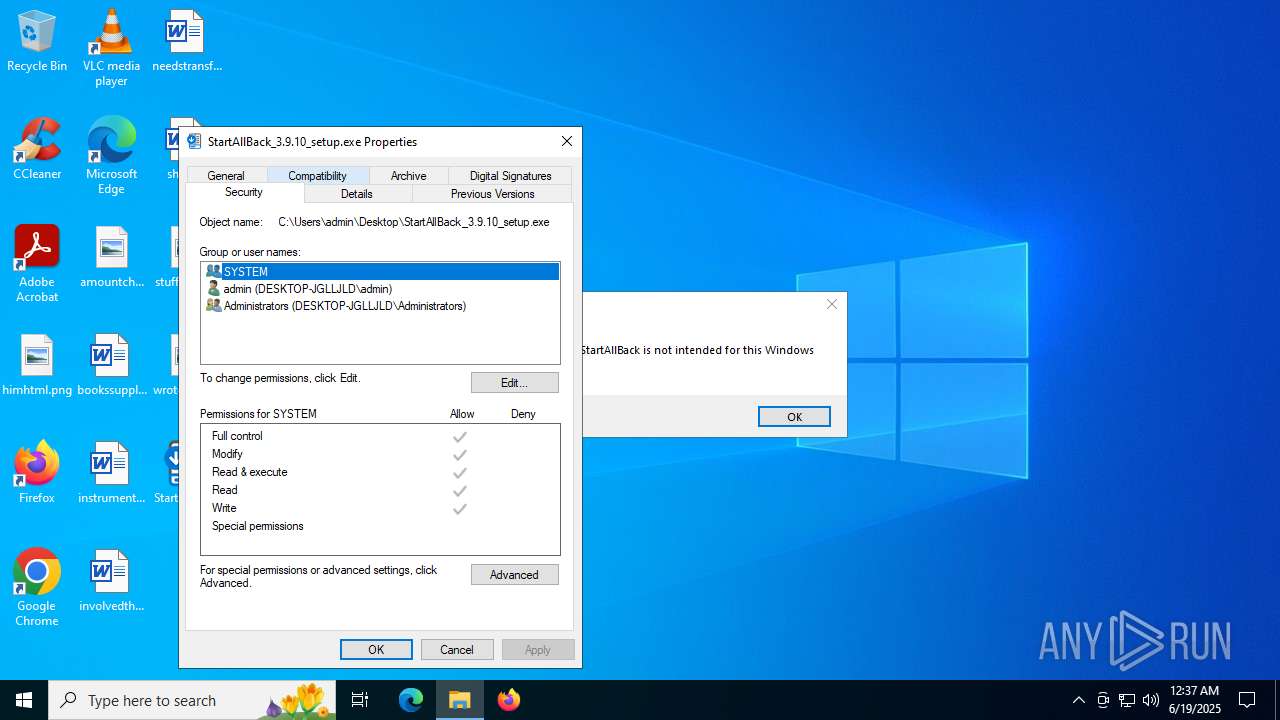Open the volume control tray icon
This screenshot has width=1280, height=720.
coord(1151,700)
